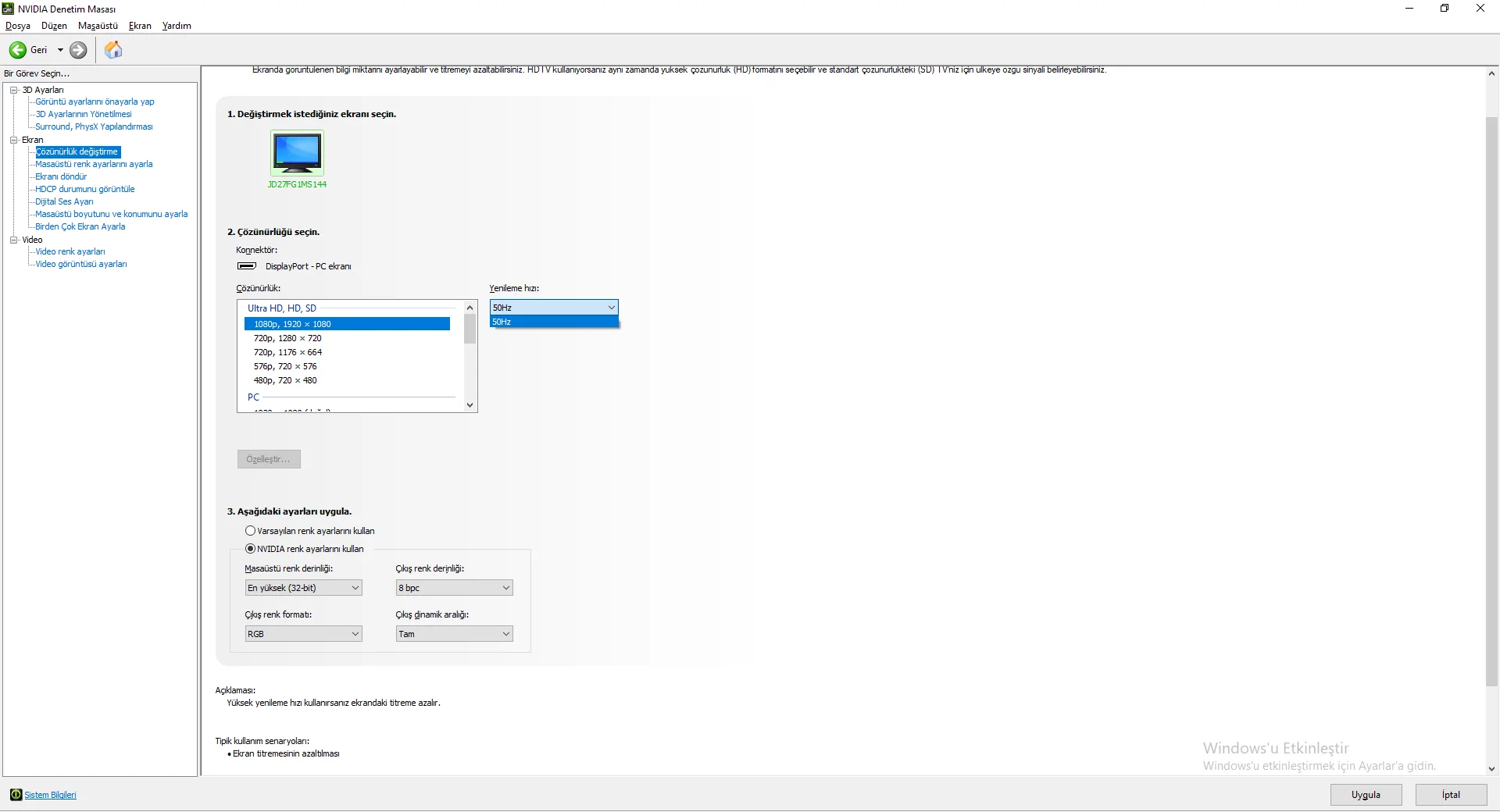Viewport: 1500px width, 812px height.
Task: Open the Dosya menu
Action: click(x=18, y=26)
